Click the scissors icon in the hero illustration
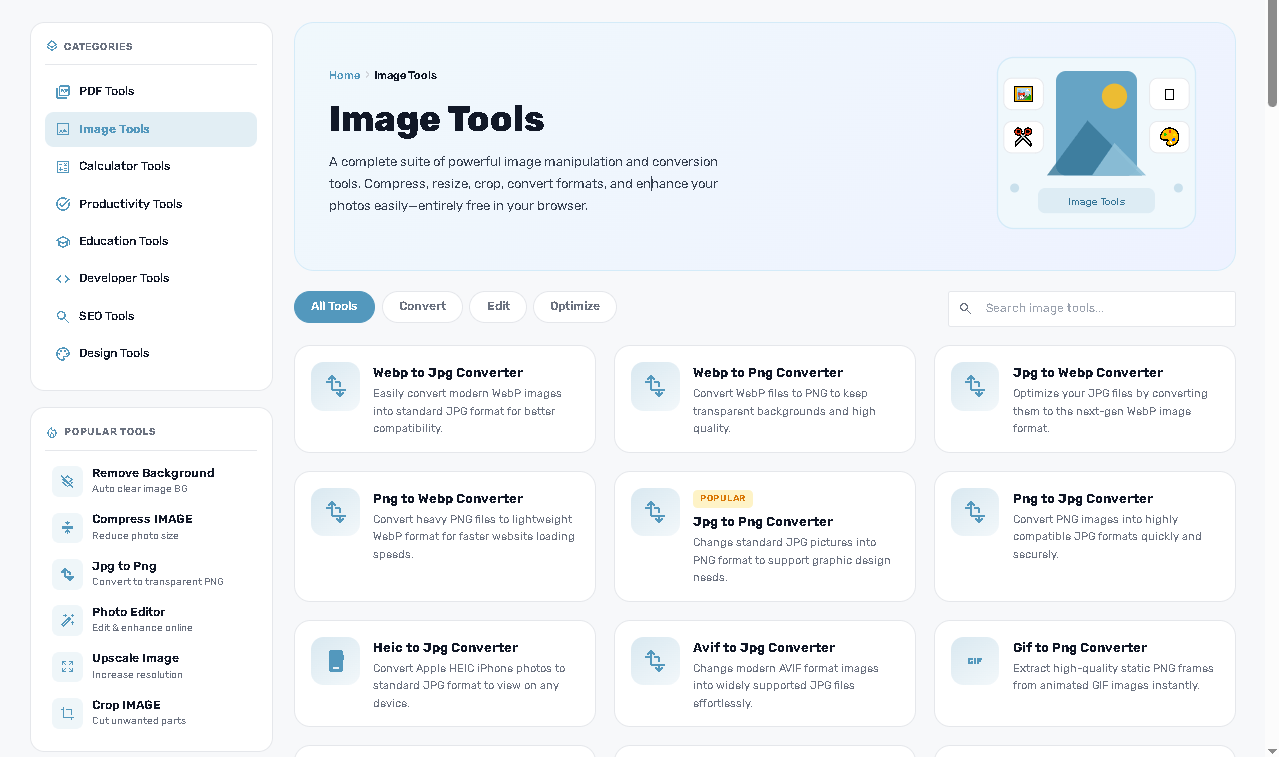This screenshot has height=757, width=1279. (1023, 137)
